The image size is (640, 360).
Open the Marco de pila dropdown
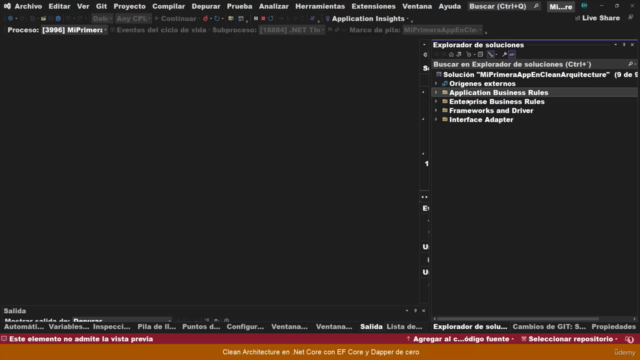click(x=443, y=30)
